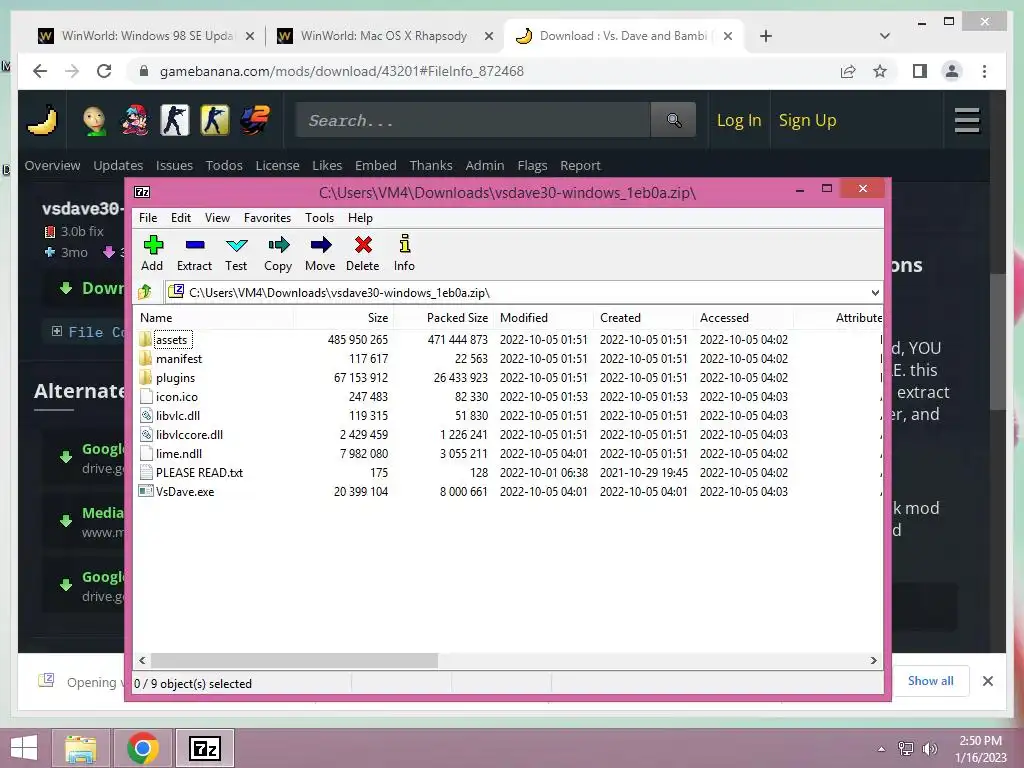Click the Log In link
Image resolution: width=1024 pixels, height=768 pixels.
(739, 120)
